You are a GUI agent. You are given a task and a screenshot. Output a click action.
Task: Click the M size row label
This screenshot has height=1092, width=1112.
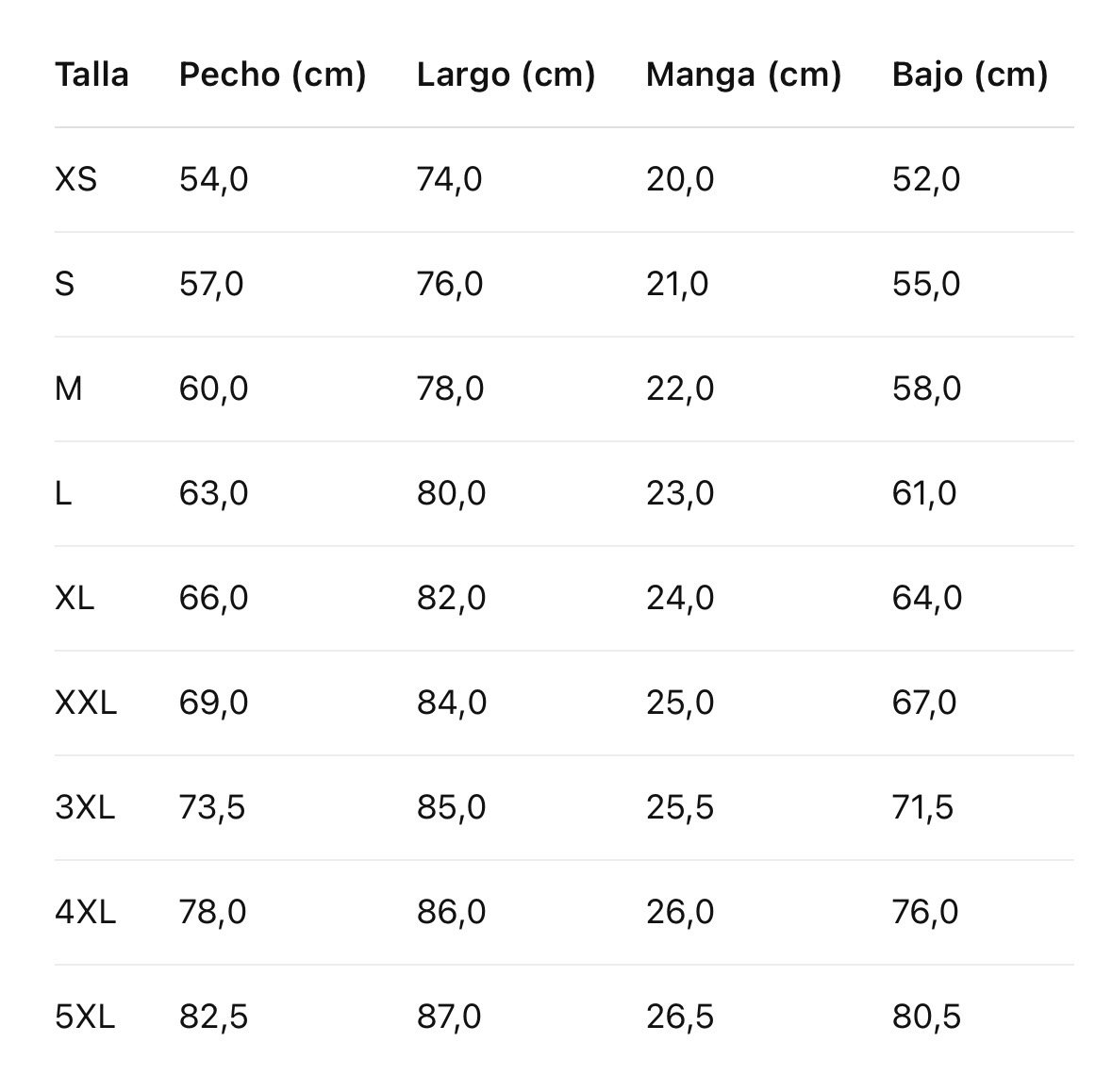(x=69, y=389)
